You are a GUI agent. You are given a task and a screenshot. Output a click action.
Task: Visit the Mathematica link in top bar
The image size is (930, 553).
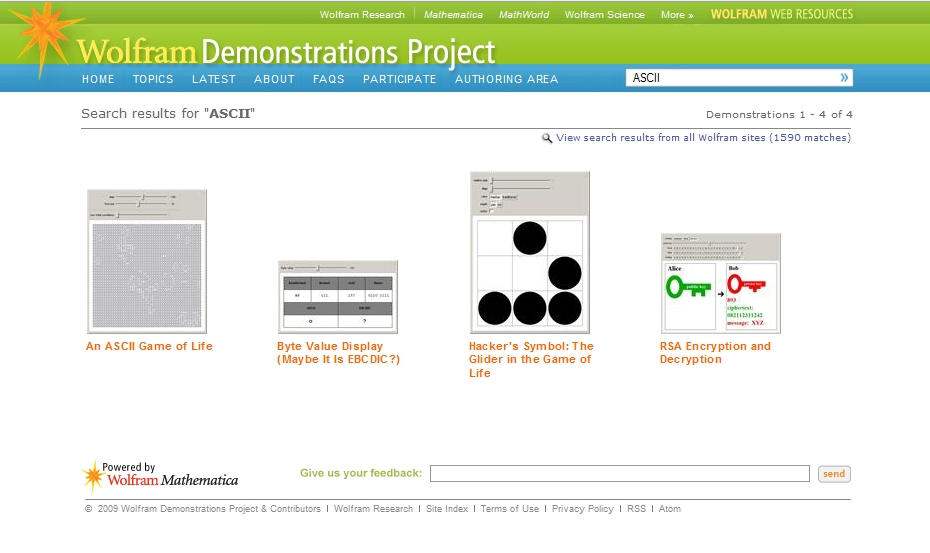tap(453, 15)
